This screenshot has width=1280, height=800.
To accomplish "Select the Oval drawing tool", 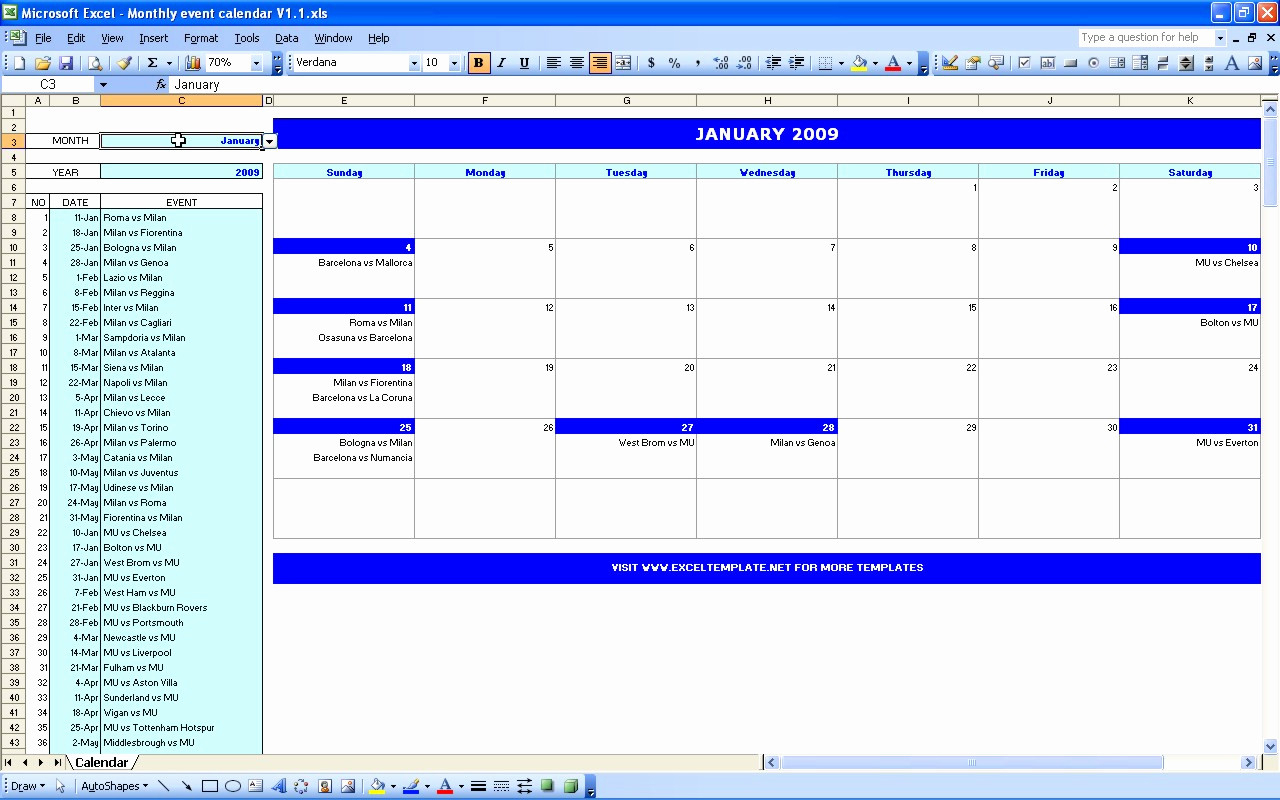I will coord(233,786).
